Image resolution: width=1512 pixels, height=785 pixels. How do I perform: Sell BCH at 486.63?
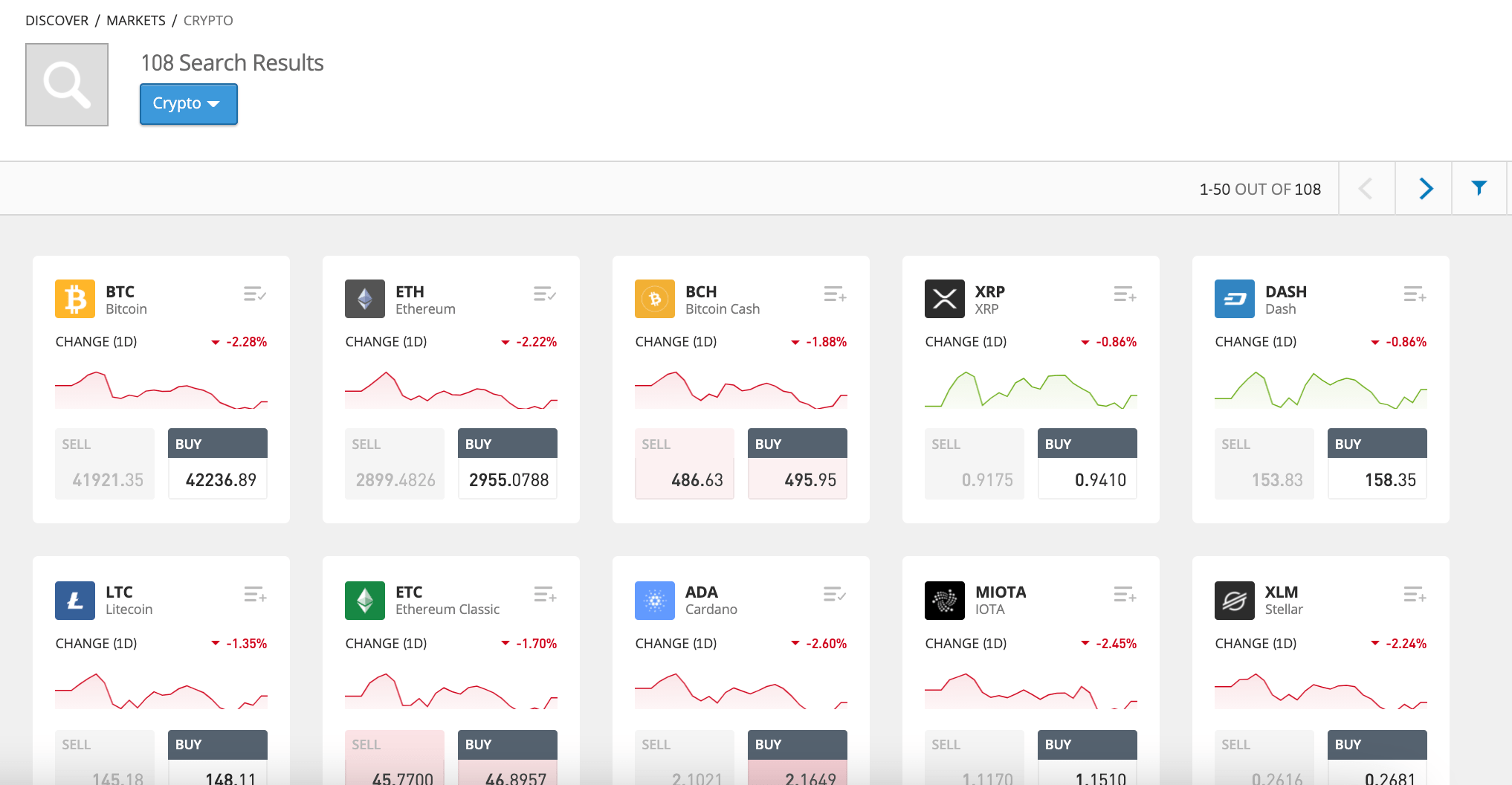[685, 464]
